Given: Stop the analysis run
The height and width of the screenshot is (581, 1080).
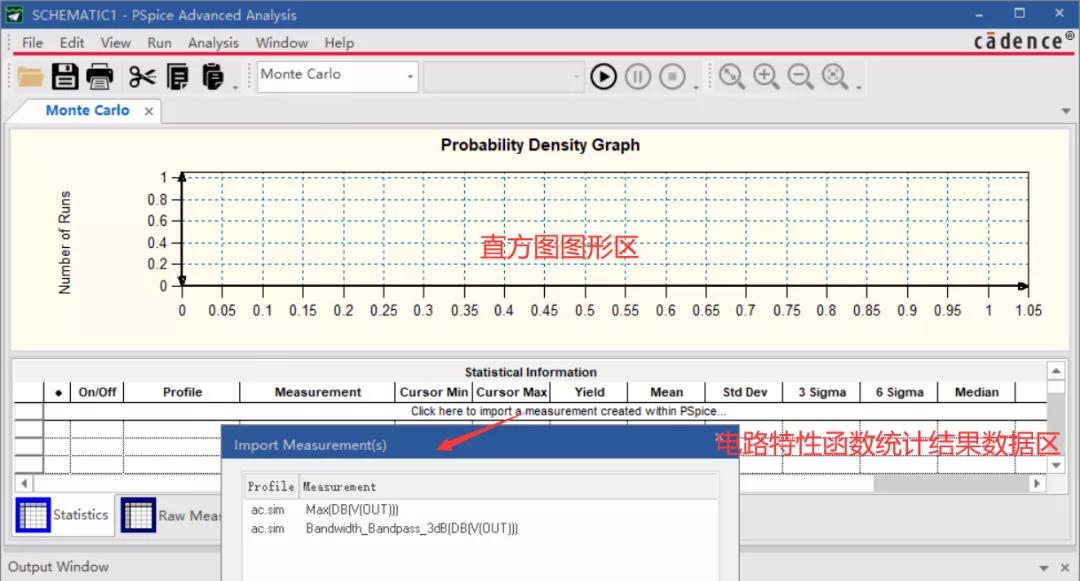Looking at the screenshot, I should pyautogui.click(x=672, y=76).
